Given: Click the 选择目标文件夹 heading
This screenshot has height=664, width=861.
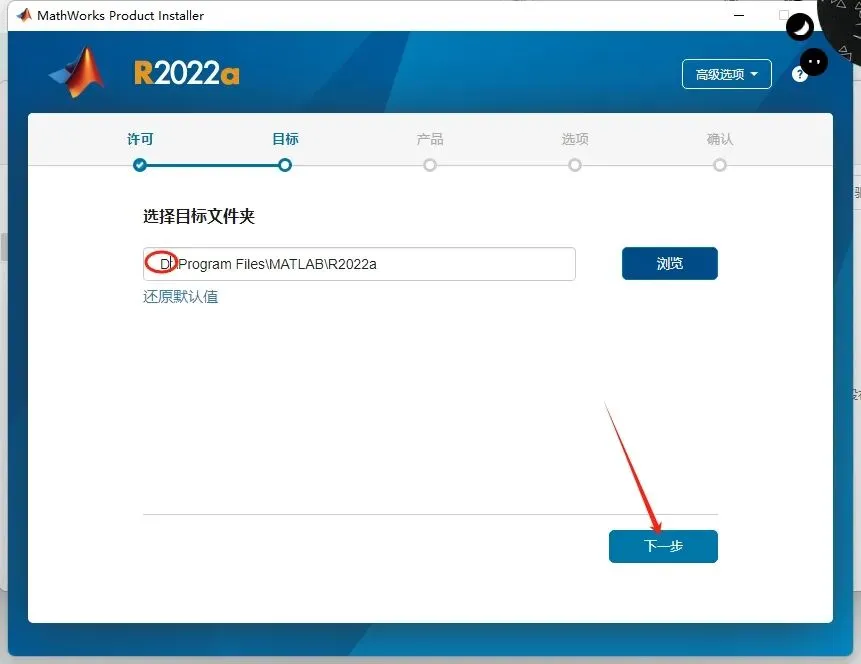Looking at the screenshot, I should pos(199,216).
